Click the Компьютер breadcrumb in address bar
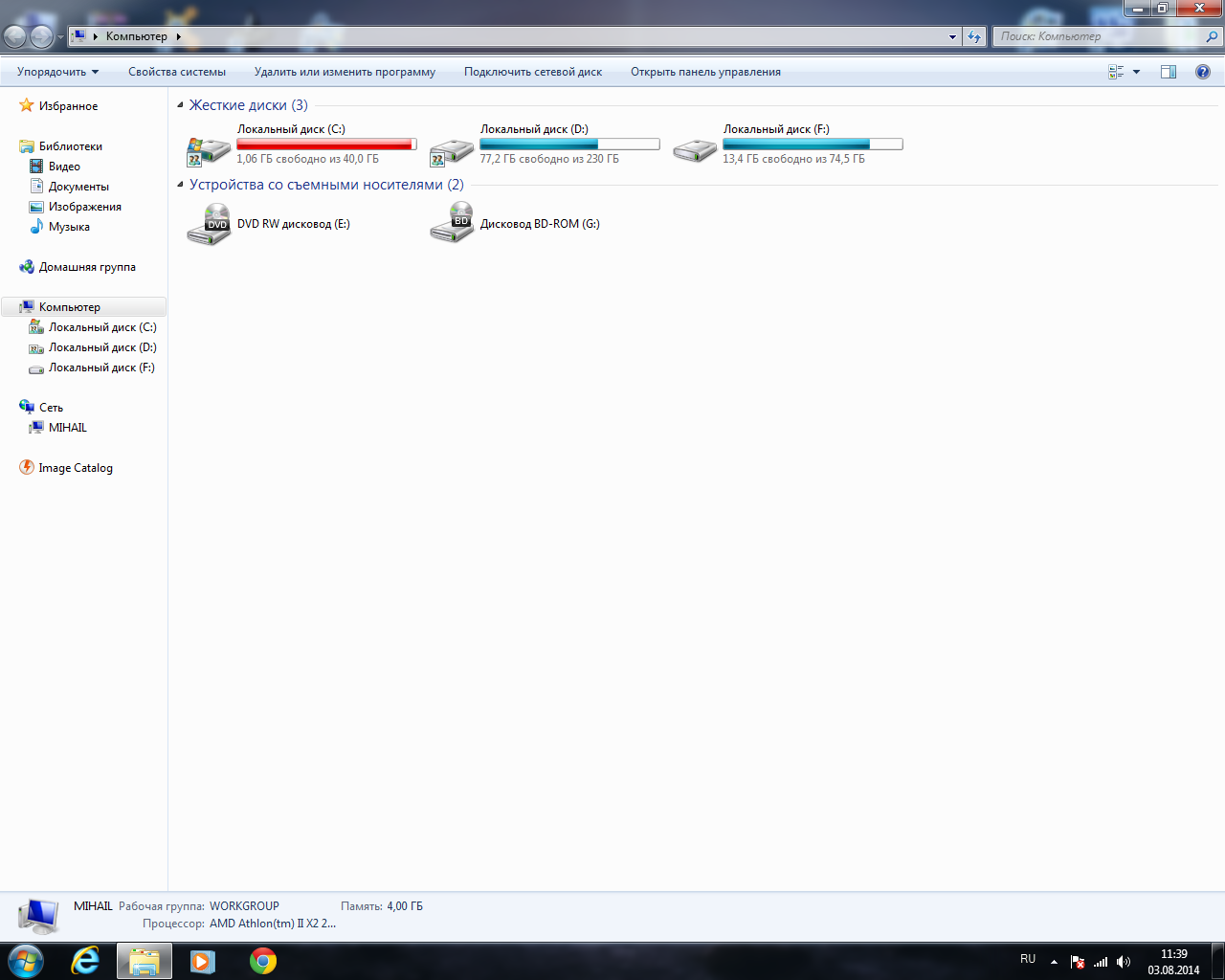 [x=136, y=36]
